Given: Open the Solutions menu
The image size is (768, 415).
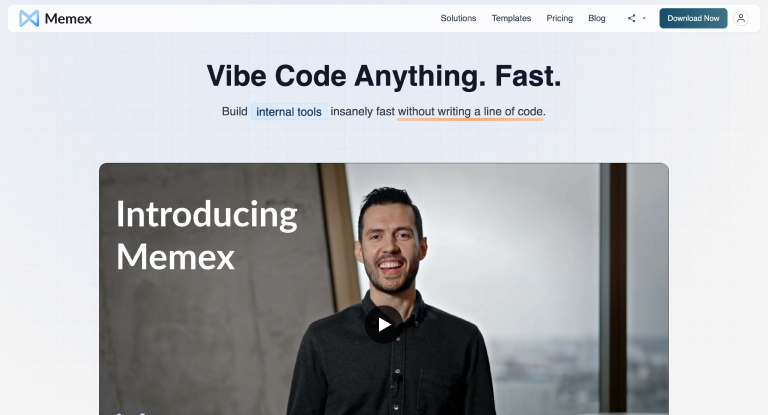Looking at the screenshot, I should click(458, 18).
